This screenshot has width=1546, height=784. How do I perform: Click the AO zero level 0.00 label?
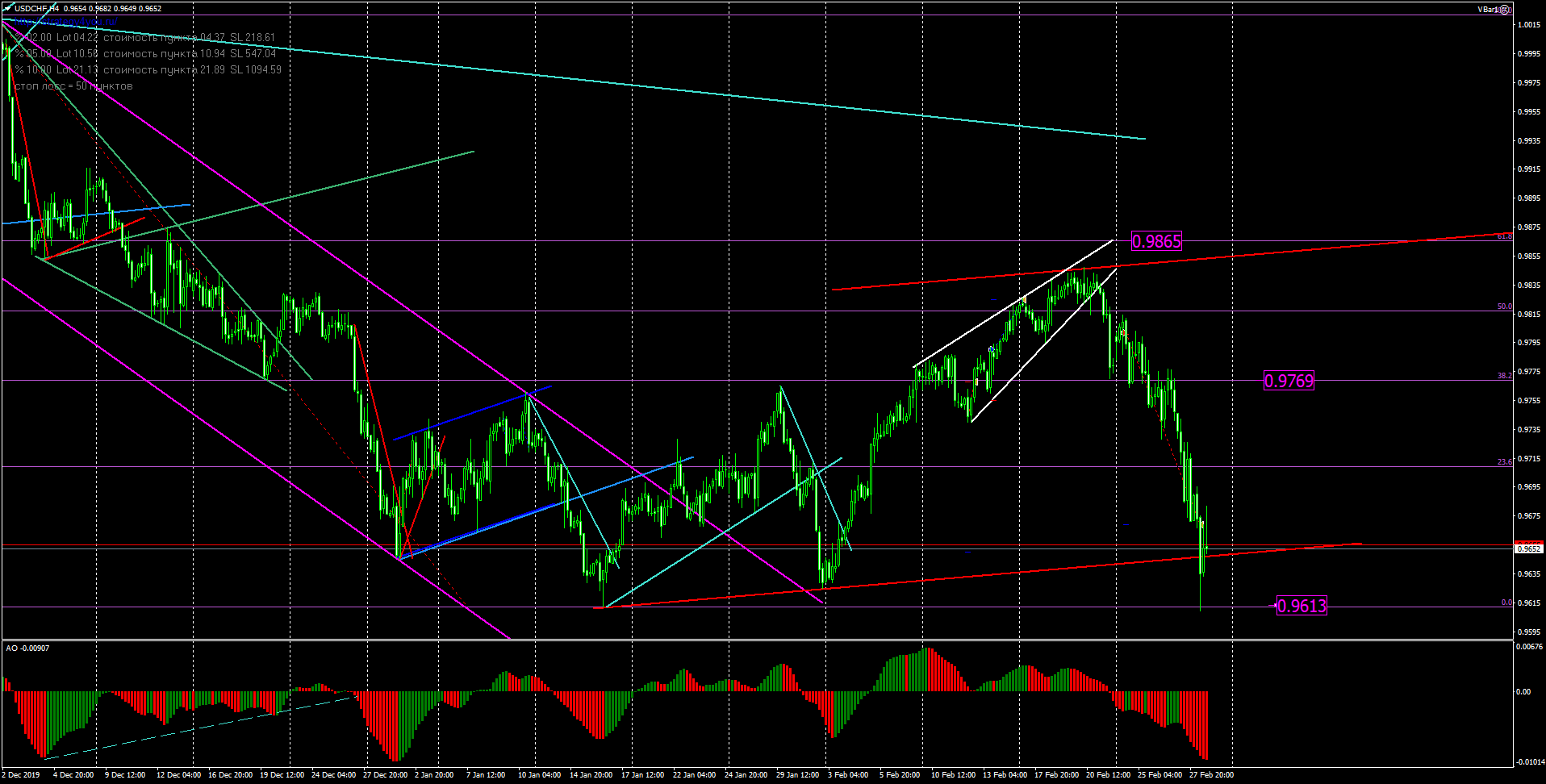click(x=1523, y=691)
